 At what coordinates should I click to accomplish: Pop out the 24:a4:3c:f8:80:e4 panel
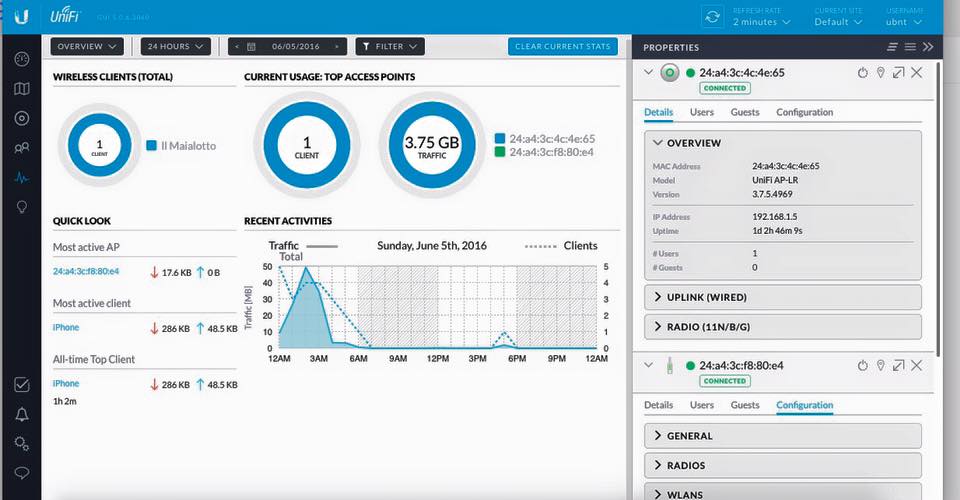coord(898,365)
